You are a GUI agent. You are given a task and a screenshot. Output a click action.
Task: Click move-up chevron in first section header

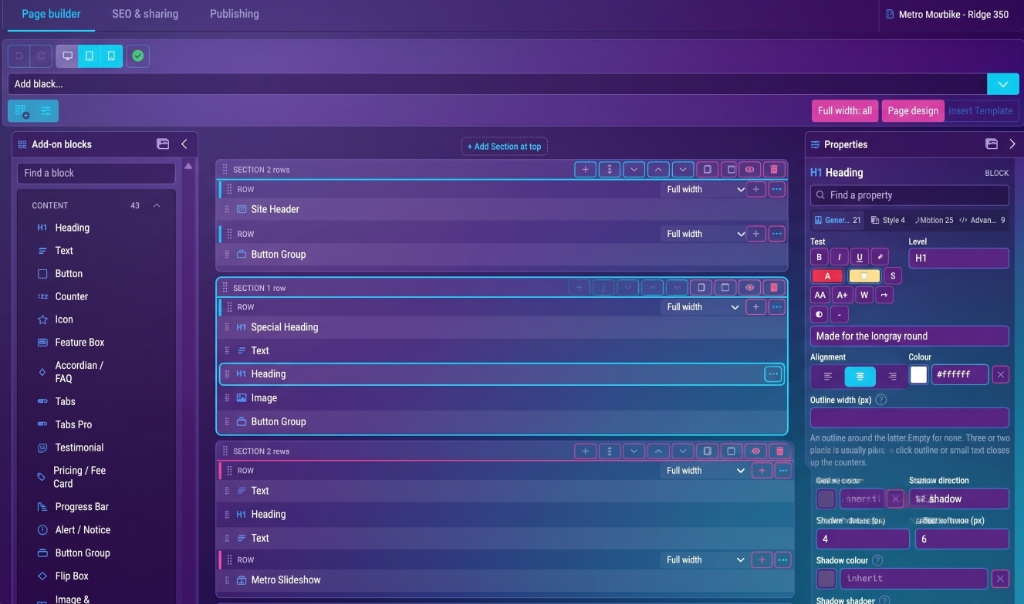[x=658, y=170]
